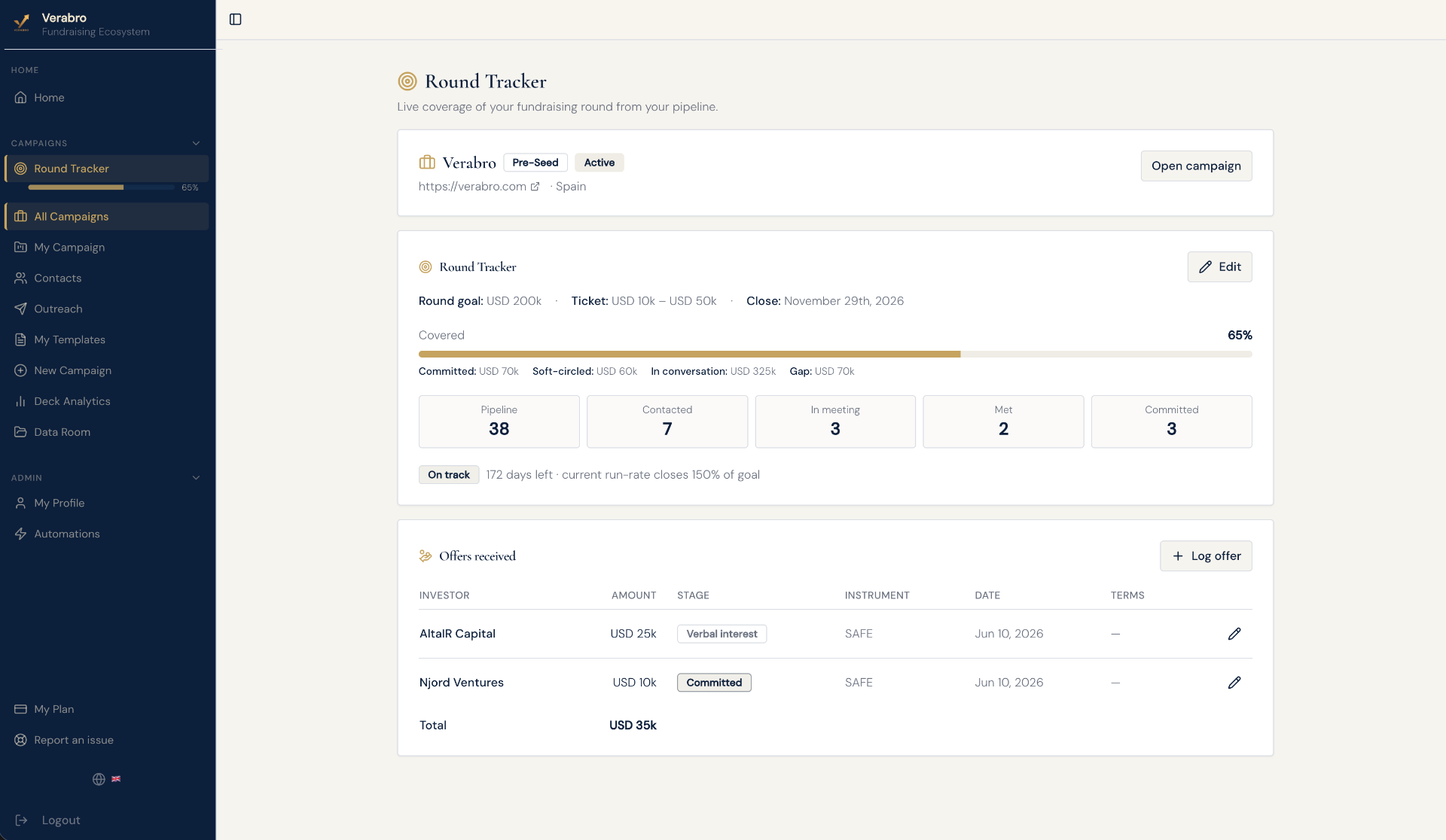
Task: Edit the AltaIR Capital offer pencil icon
Action: [1234, 635]
